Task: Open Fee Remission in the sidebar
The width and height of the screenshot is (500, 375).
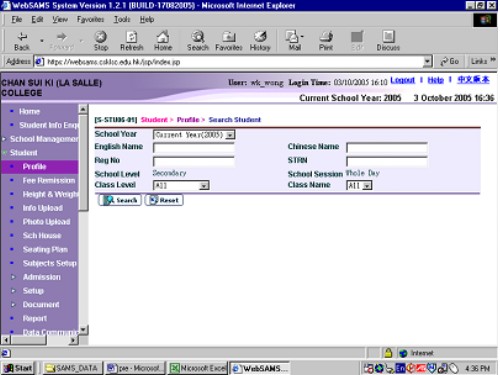Action: pos(49,180)
